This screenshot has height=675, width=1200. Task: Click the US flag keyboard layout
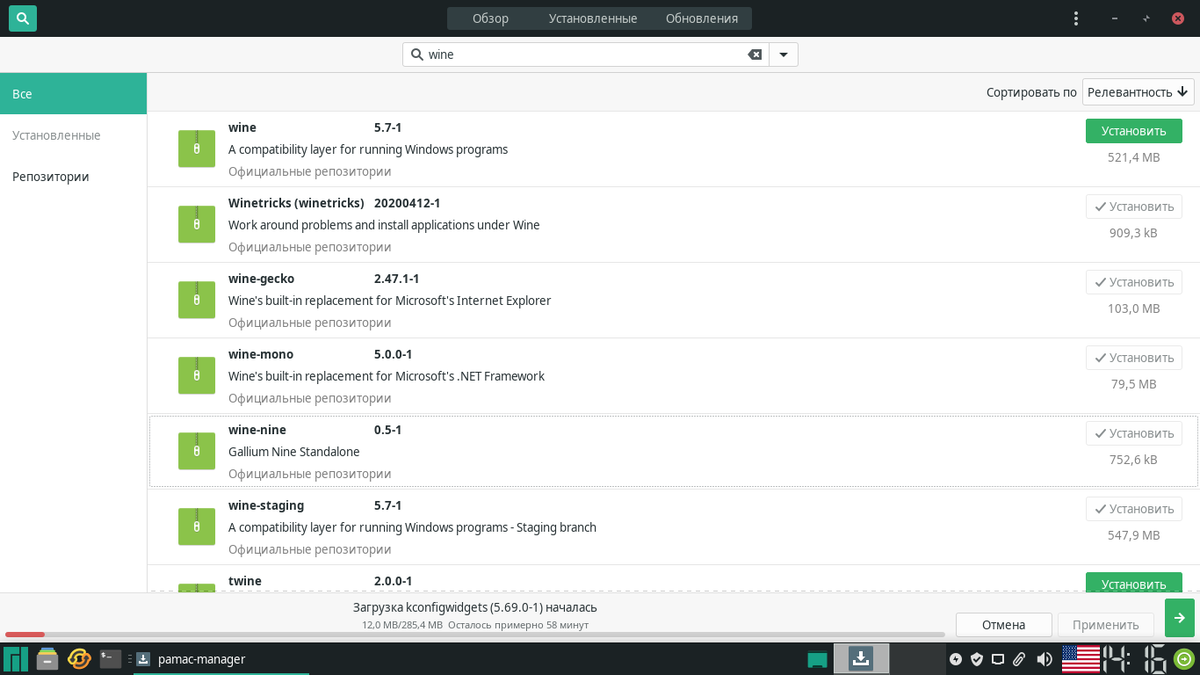click(1080, 659)
